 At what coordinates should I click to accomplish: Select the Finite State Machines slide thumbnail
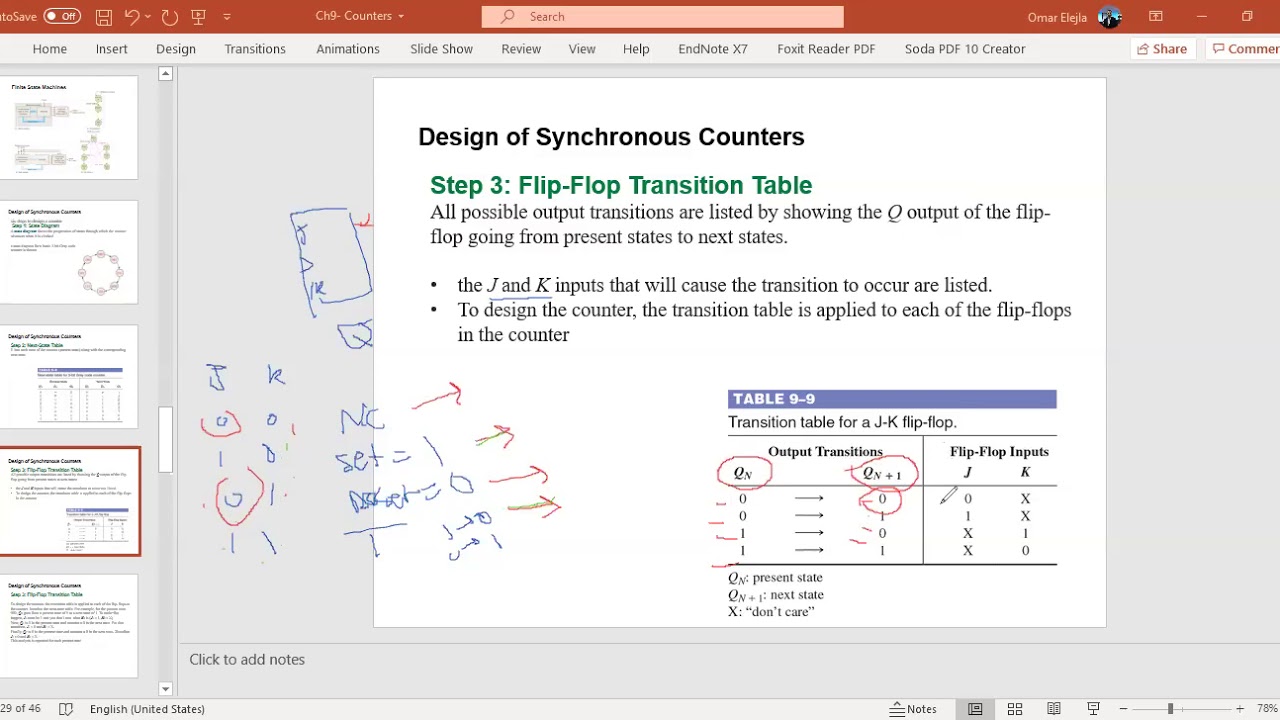(69, 128)
